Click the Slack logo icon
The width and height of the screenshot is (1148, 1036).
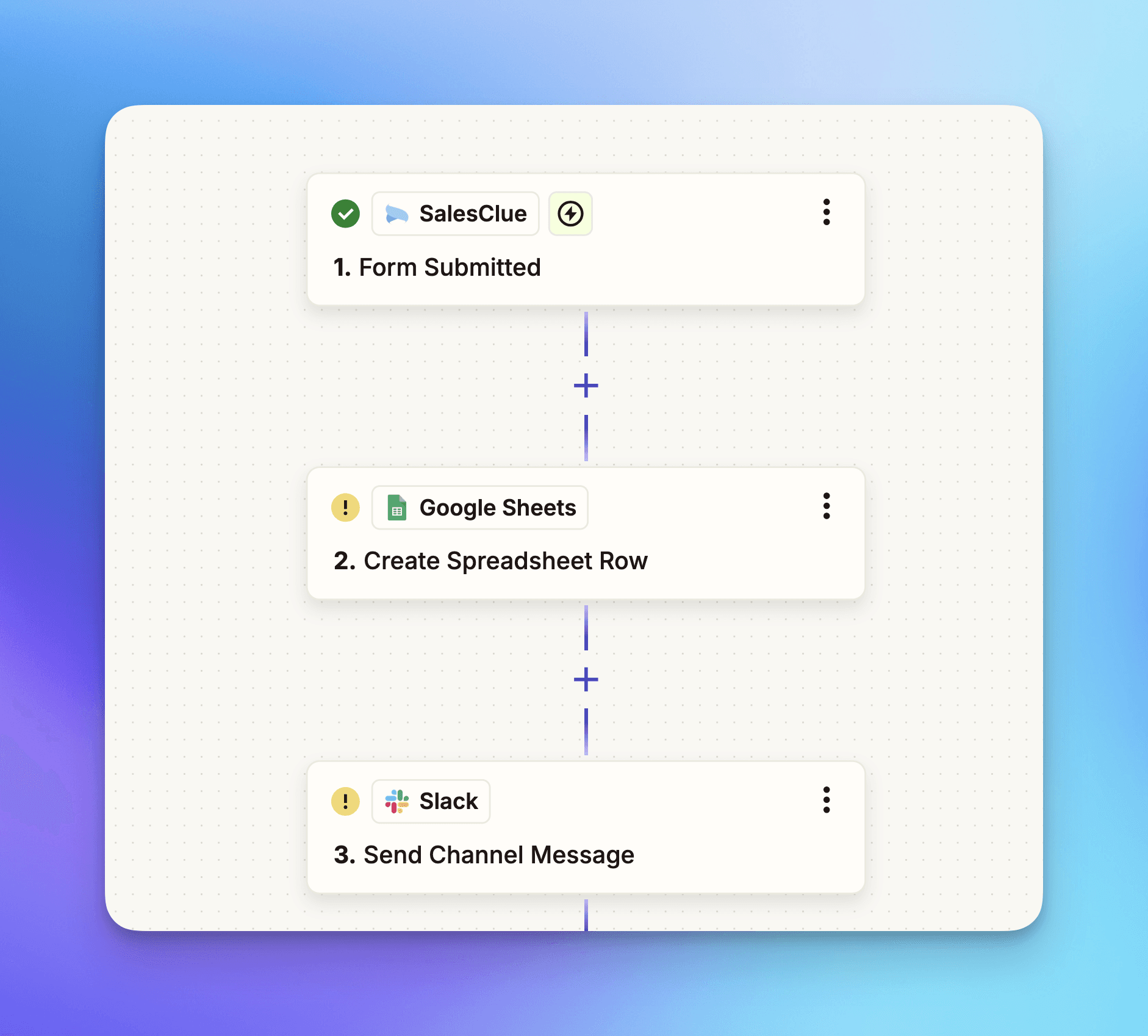click(x=397, y=802)
